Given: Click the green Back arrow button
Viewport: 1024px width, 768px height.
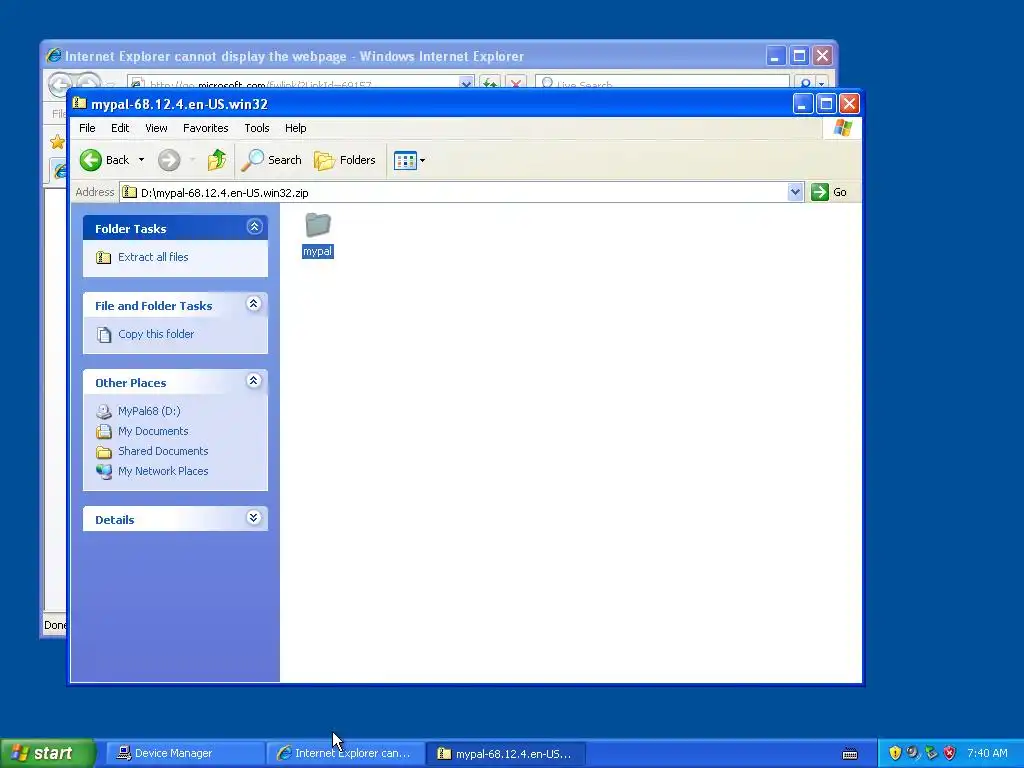Looking at the screenshot, I should click(91, 160).
